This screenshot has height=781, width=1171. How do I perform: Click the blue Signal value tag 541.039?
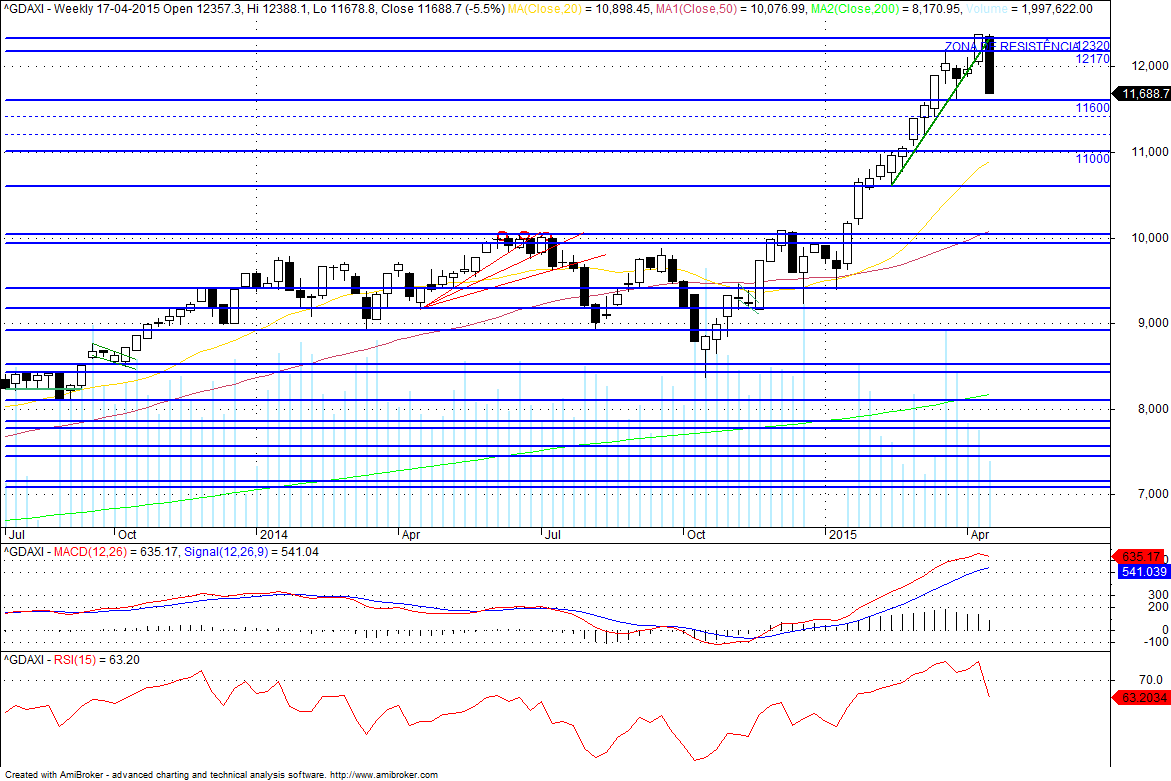[1143, 571]
